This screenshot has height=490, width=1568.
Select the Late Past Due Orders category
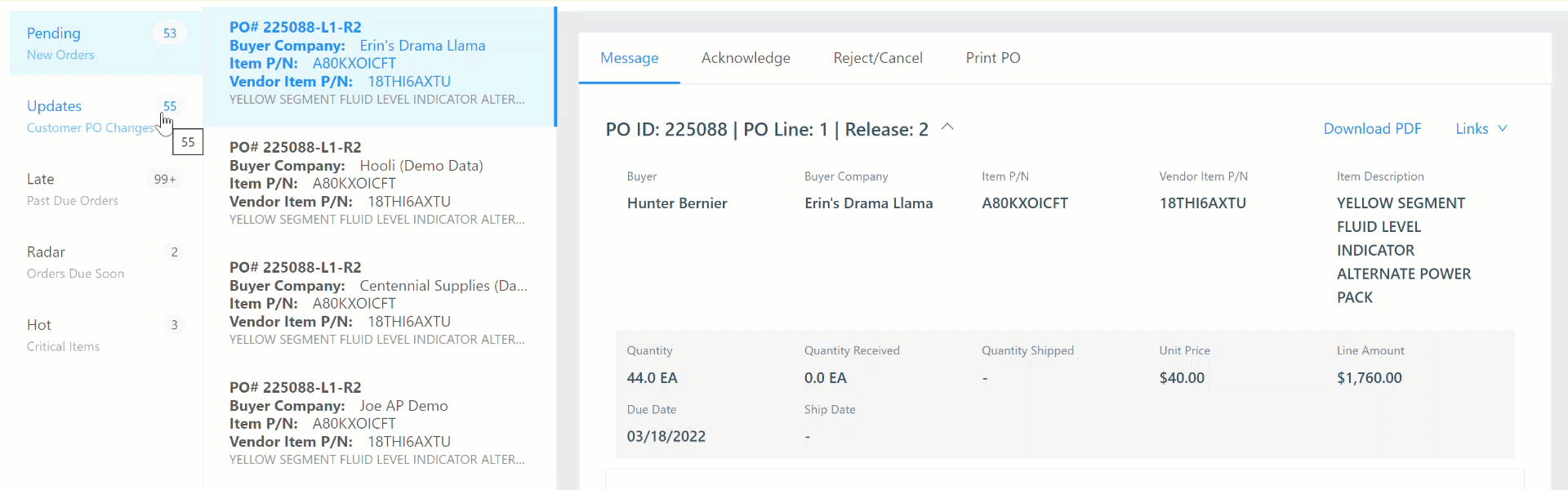click(106, 189)
